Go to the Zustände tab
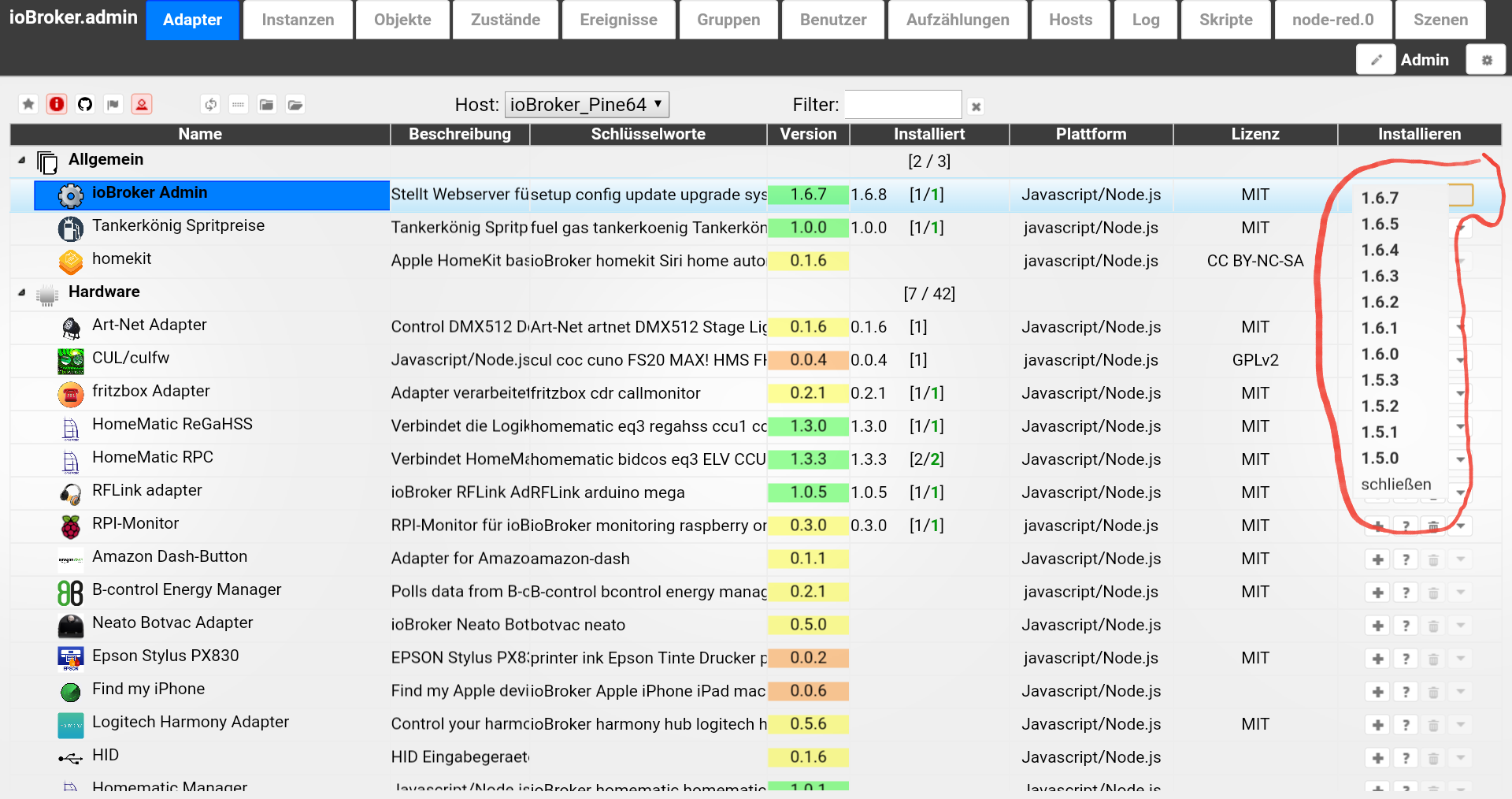 pyautogui.click(x=506, y=20)
